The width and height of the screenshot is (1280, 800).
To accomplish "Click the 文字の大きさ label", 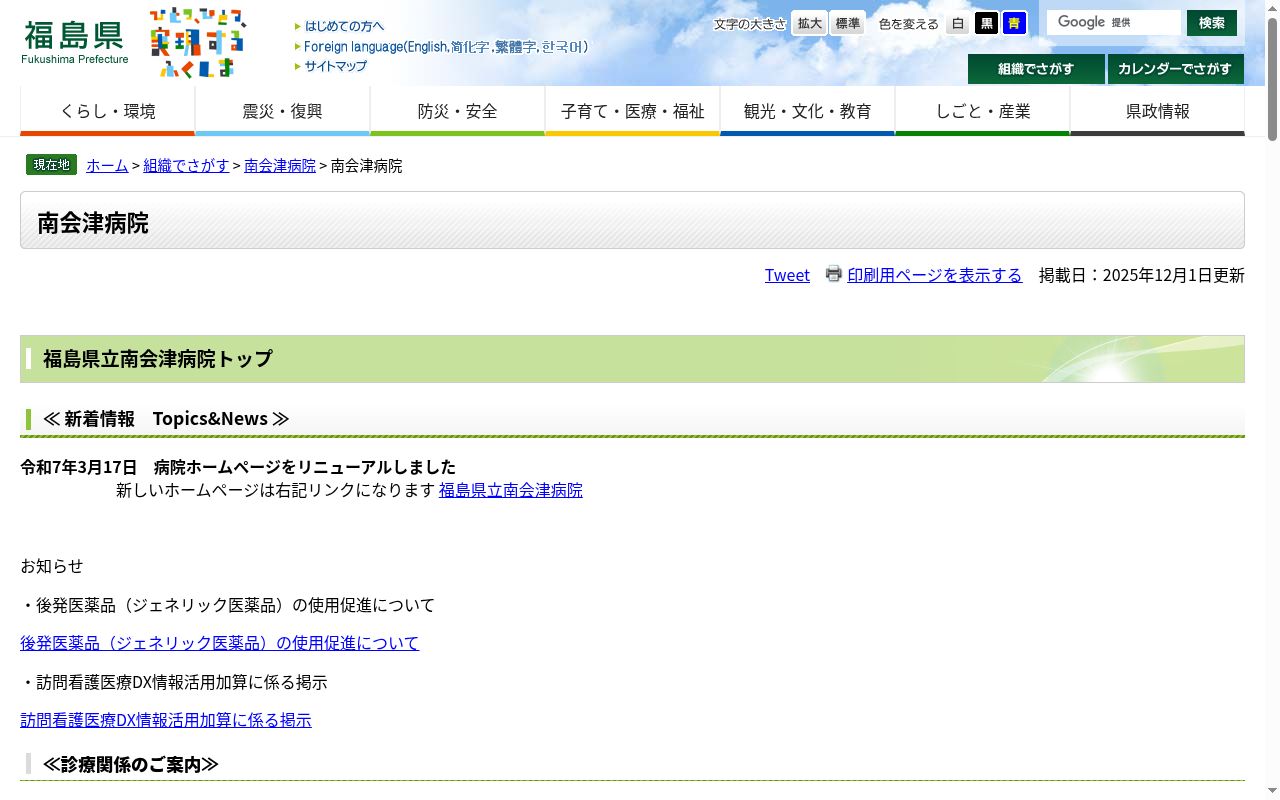I will pyautogui.click(x=750, y=24).
